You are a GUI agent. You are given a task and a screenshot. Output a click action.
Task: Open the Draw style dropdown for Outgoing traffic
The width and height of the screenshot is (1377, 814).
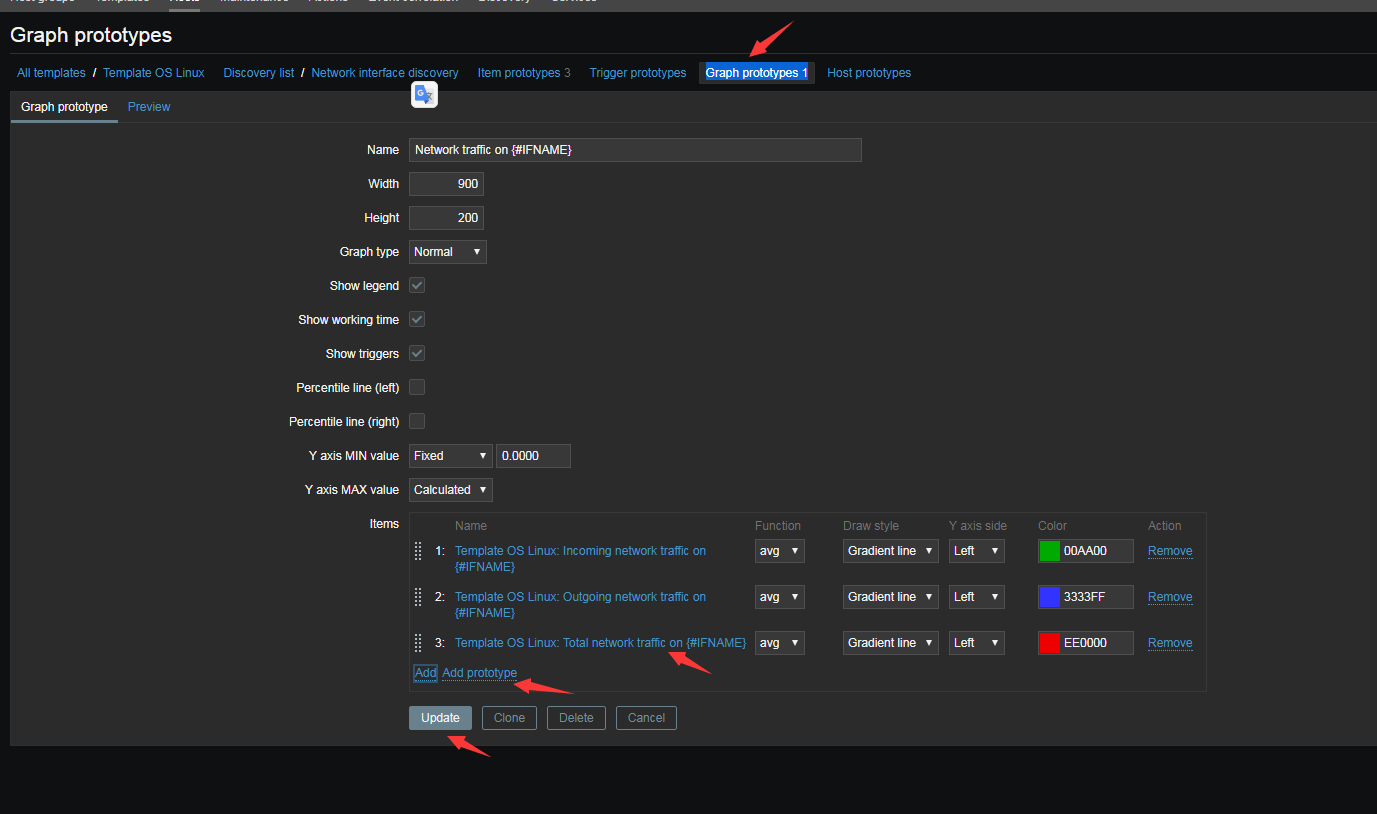[890, 597]
